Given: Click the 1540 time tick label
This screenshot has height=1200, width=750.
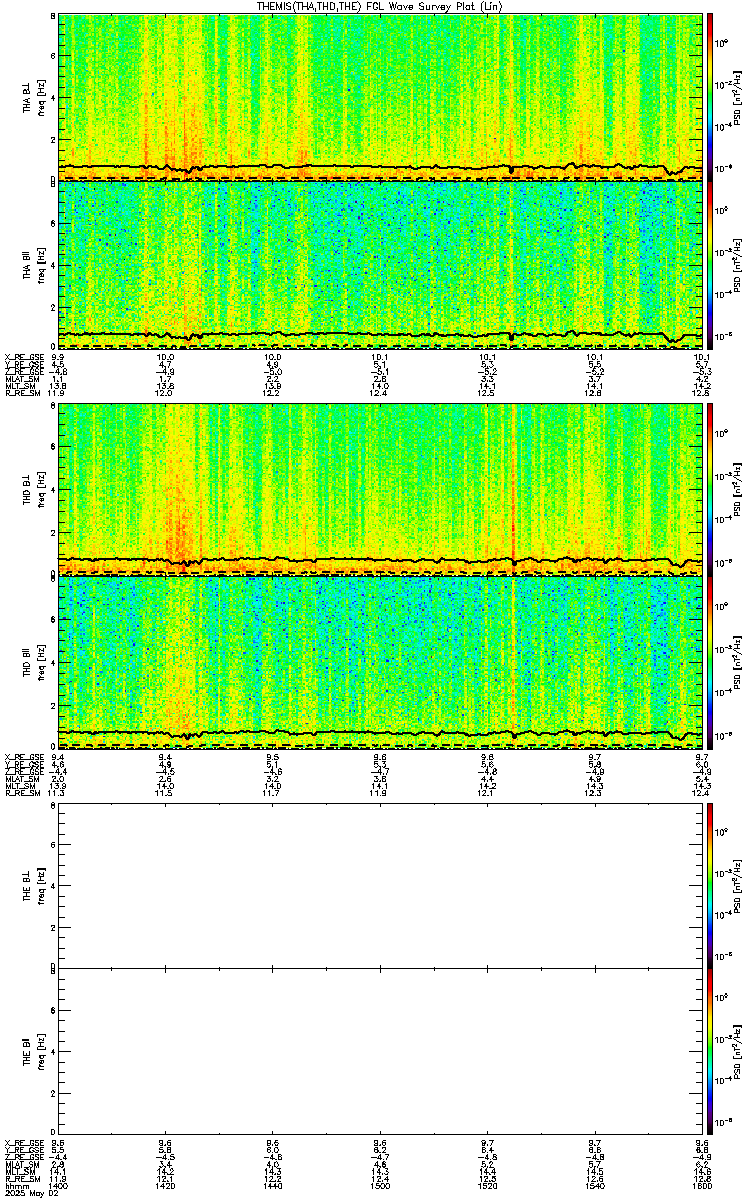Looking at the screenshot, I should [594, 1185].
